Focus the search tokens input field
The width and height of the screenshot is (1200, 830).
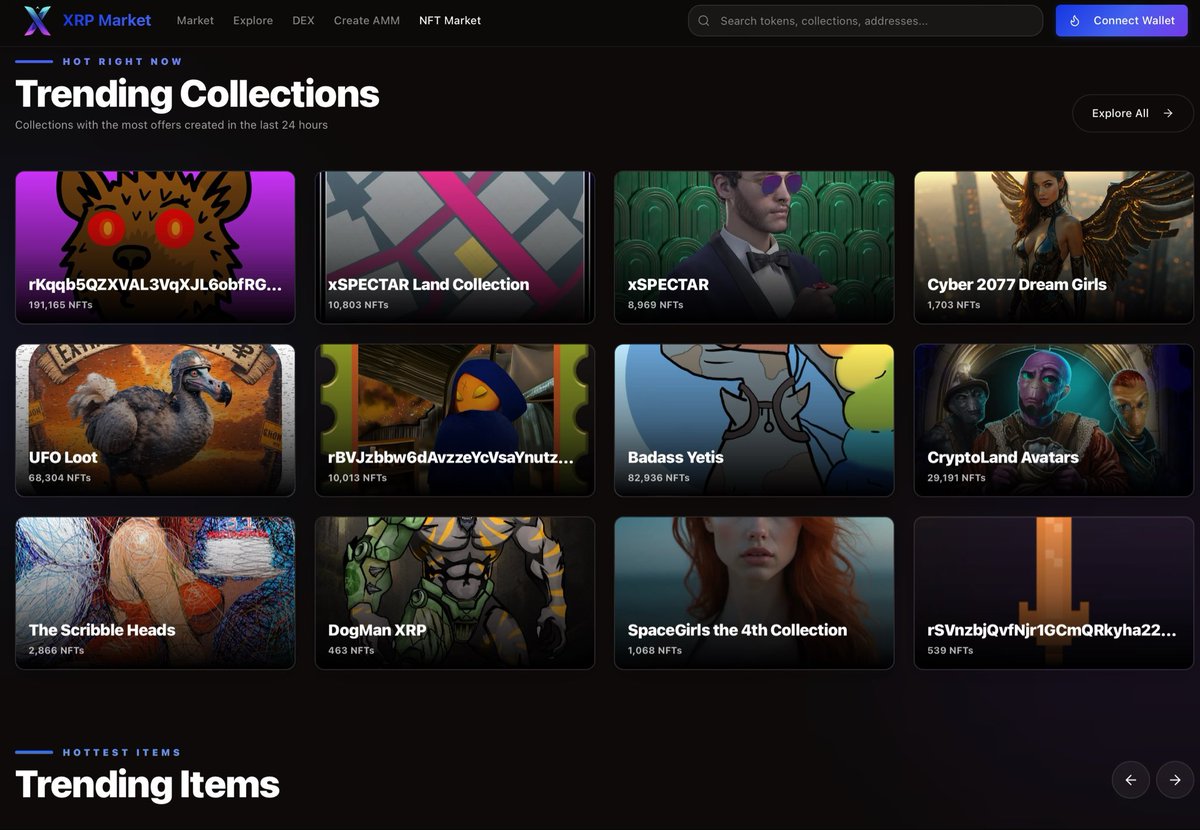pos(865,20)
